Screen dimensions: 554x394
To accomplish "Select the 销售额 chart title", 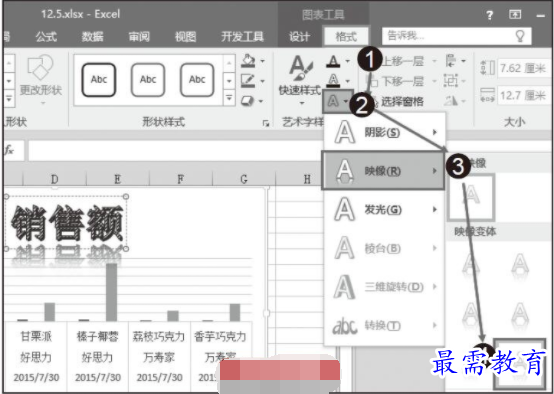I will click(x=66, y=223).
